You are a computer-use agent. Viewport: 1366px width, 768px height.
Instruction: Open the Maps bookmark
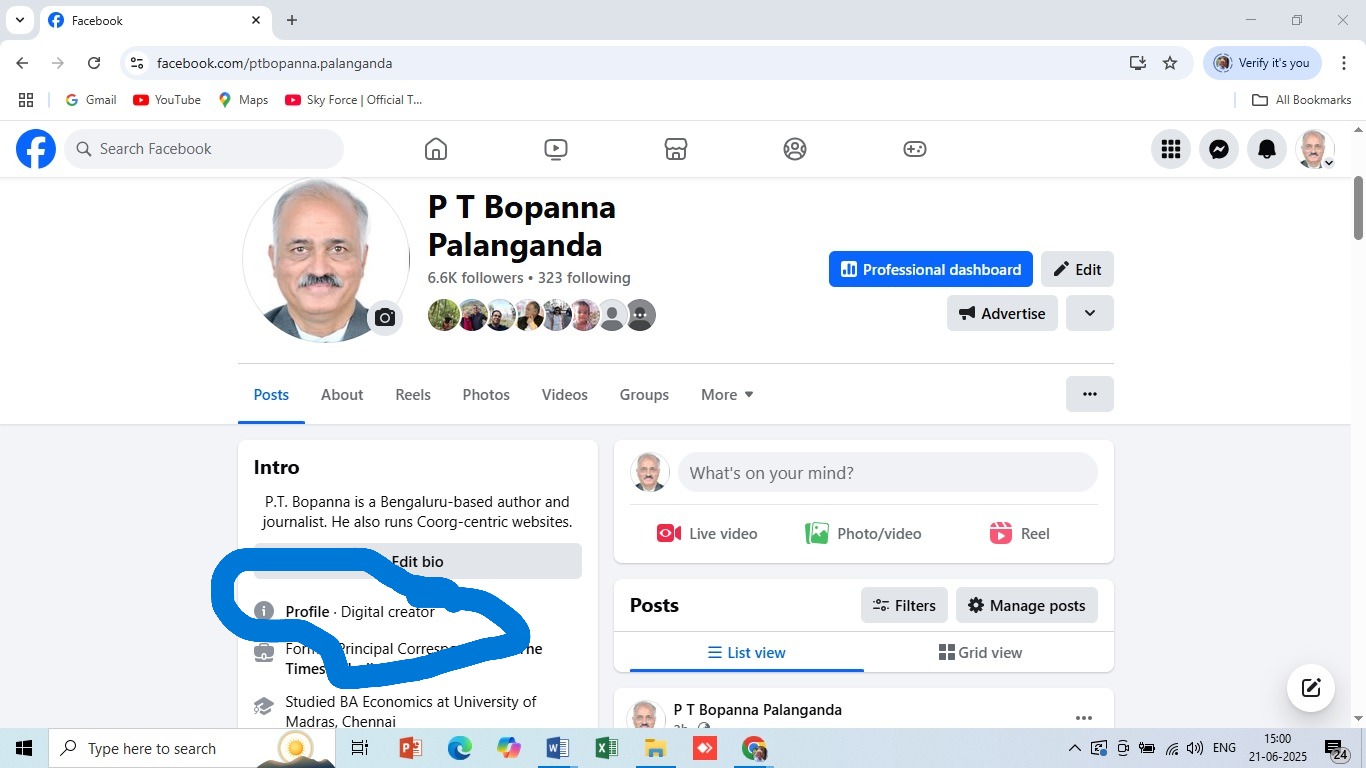coord(243,100)
